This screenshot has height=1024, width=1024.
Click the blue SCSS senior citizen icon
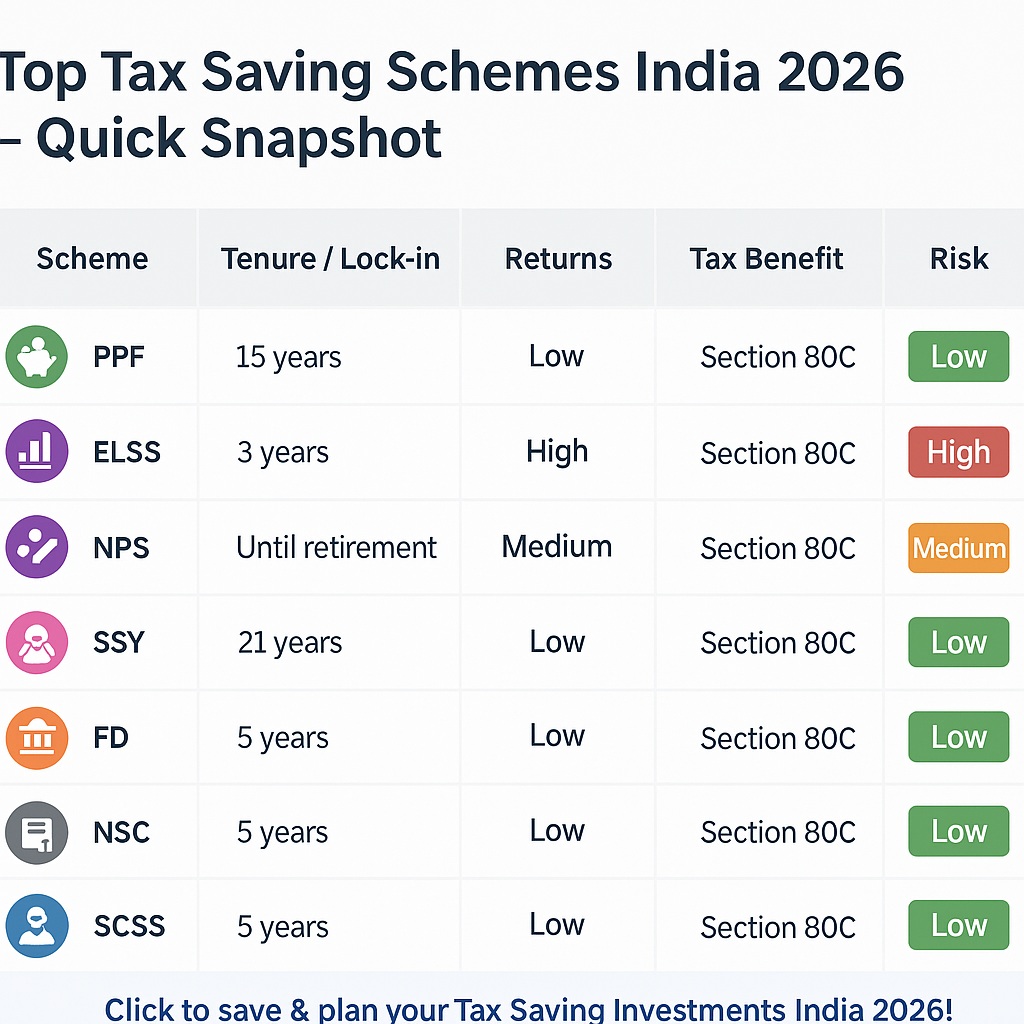(37, 927)
